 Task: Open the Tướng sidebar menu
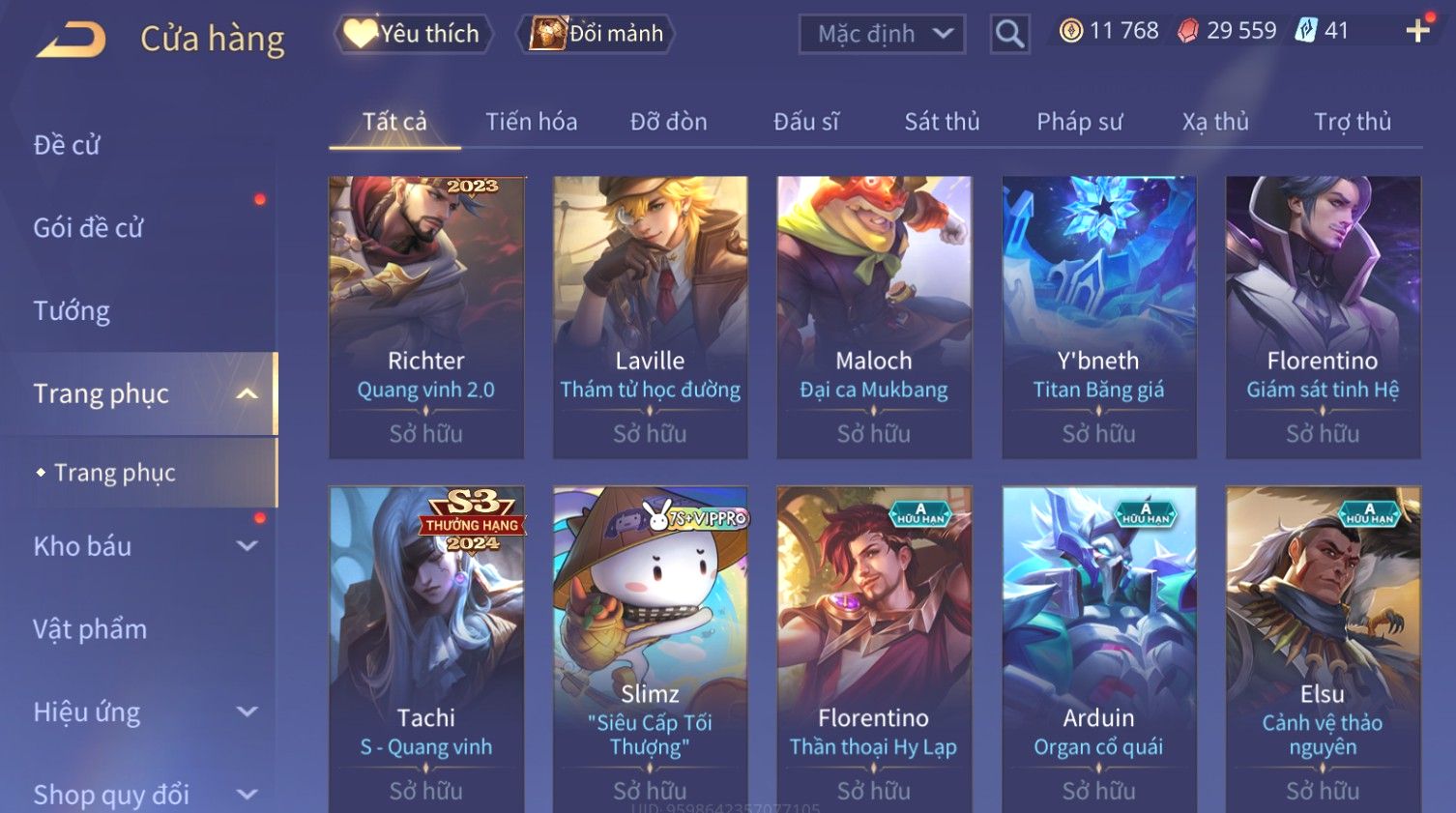tap(72, 311)
